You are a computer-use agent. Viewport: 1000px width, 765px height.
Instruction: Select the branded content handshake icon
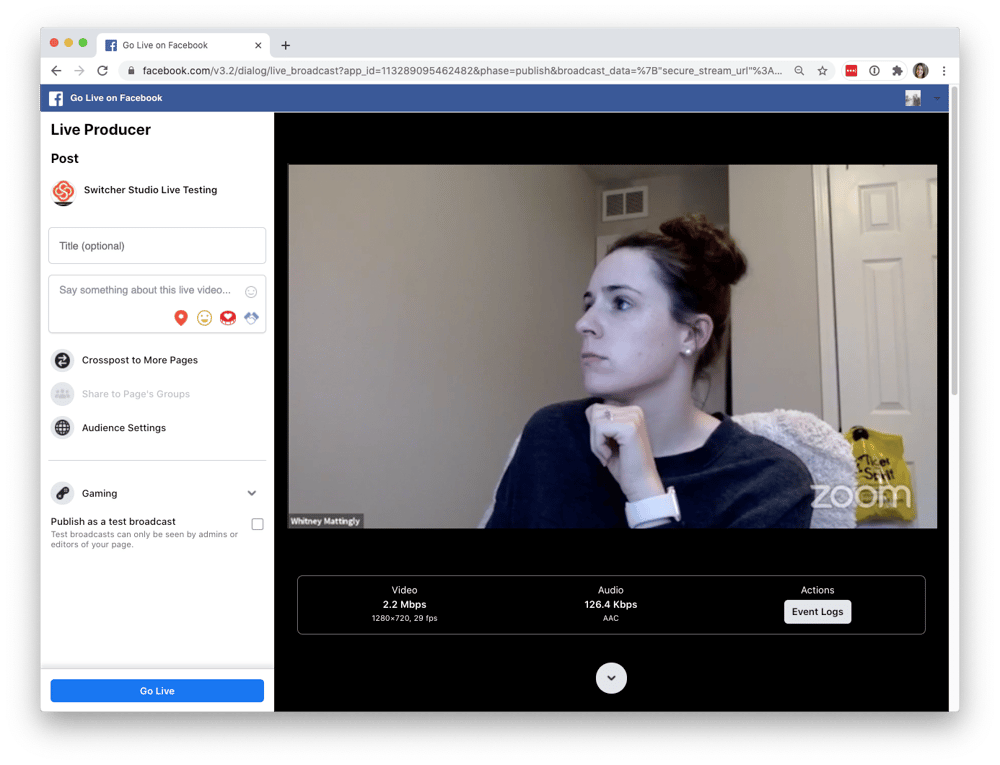point(250,317)
